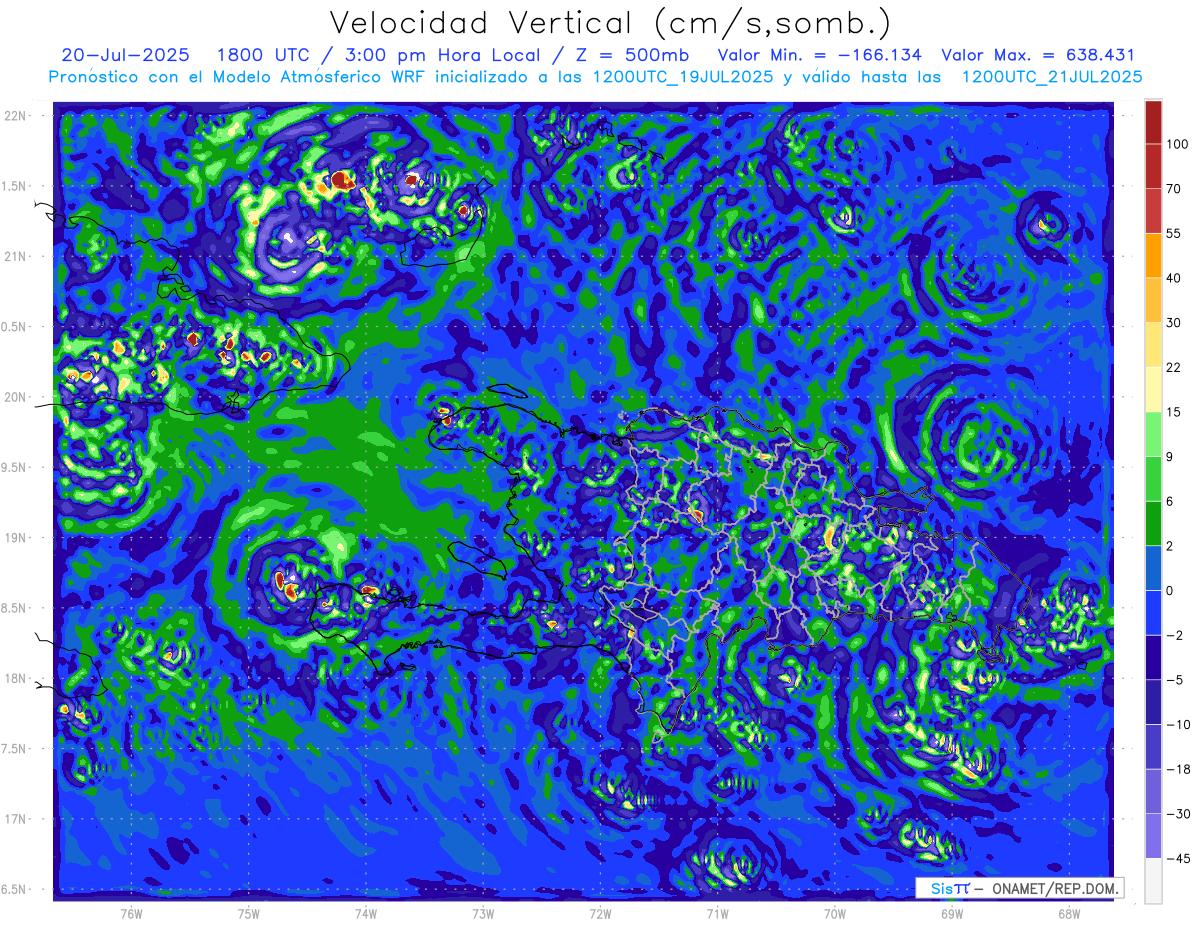Screen dimensions: 1200x927
Task: Pick the pale yellow swatch between 15 and 22
Action: [x=1153, y=390]
